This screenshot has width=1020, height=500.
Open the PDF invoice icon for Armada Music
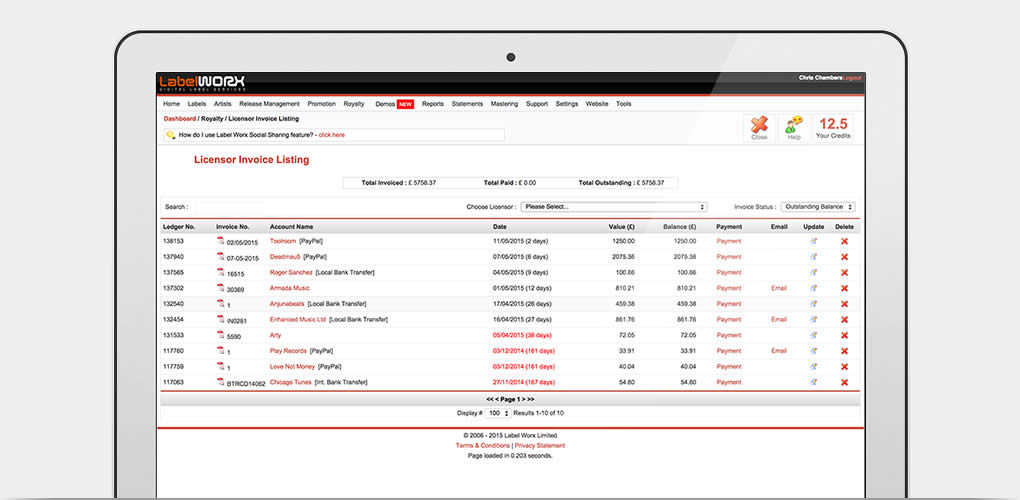click(221, 287)
